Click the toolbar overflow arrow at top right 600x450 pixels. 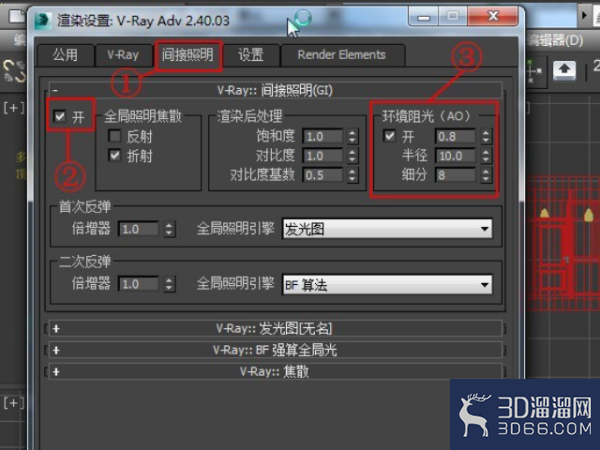584,15
